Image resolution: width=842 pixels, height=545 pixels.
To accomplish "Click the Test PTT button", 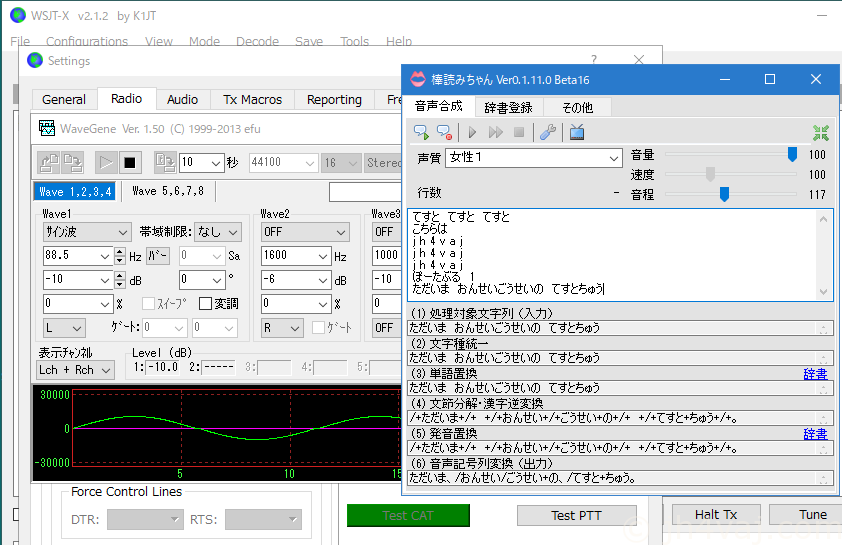I will (x=577, y=515).
